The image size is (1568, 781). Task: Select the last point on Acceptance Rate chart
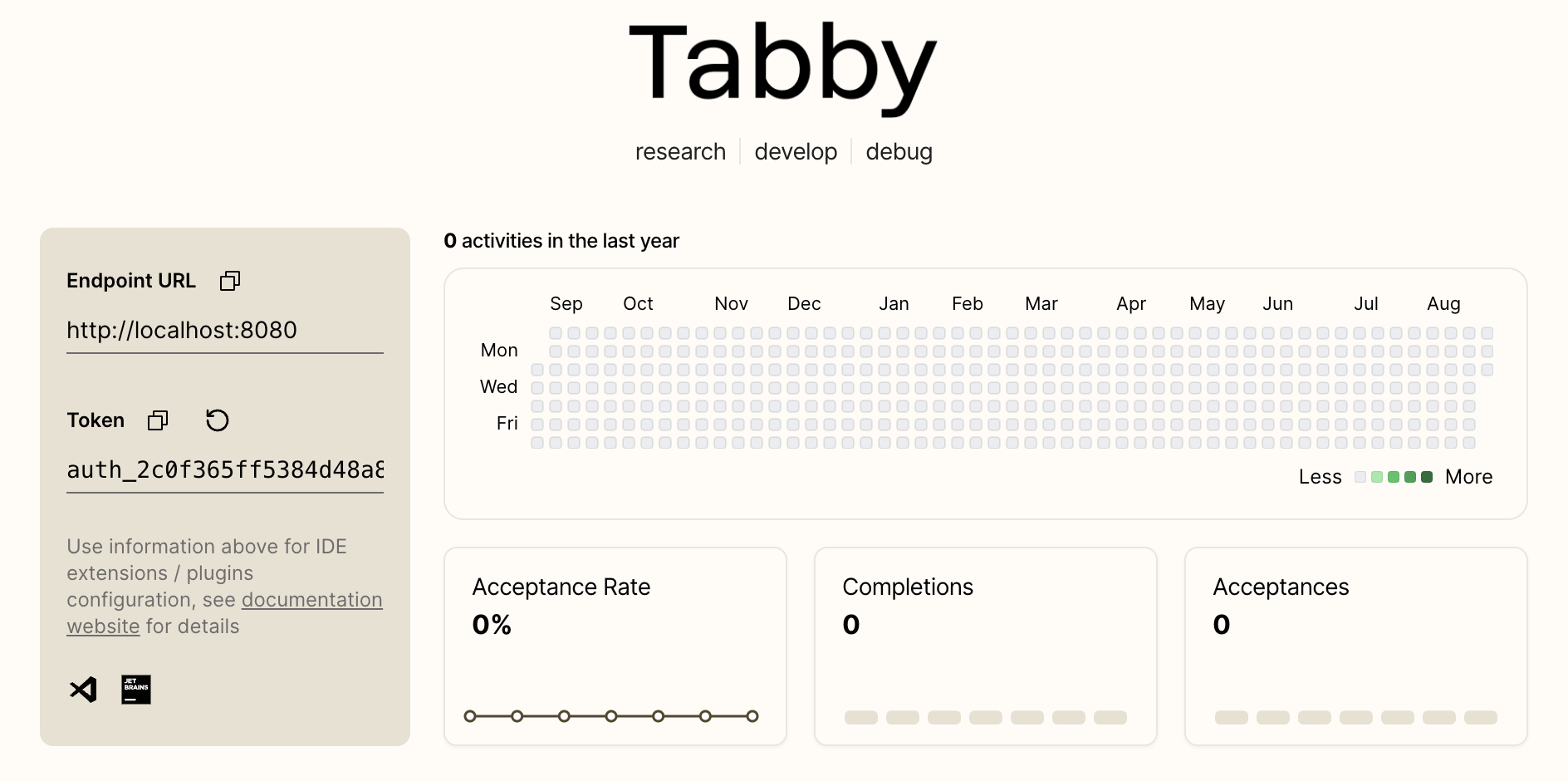[752, 716]
